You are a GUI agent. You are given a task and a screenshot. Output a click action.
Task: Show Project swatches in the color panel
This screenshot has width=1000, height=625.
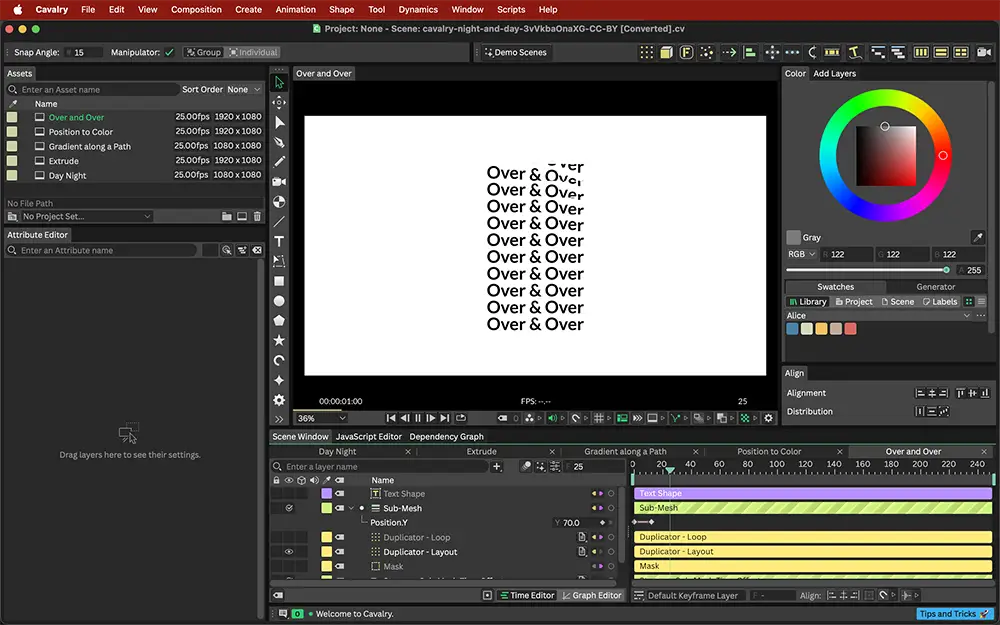pos(854,302)
